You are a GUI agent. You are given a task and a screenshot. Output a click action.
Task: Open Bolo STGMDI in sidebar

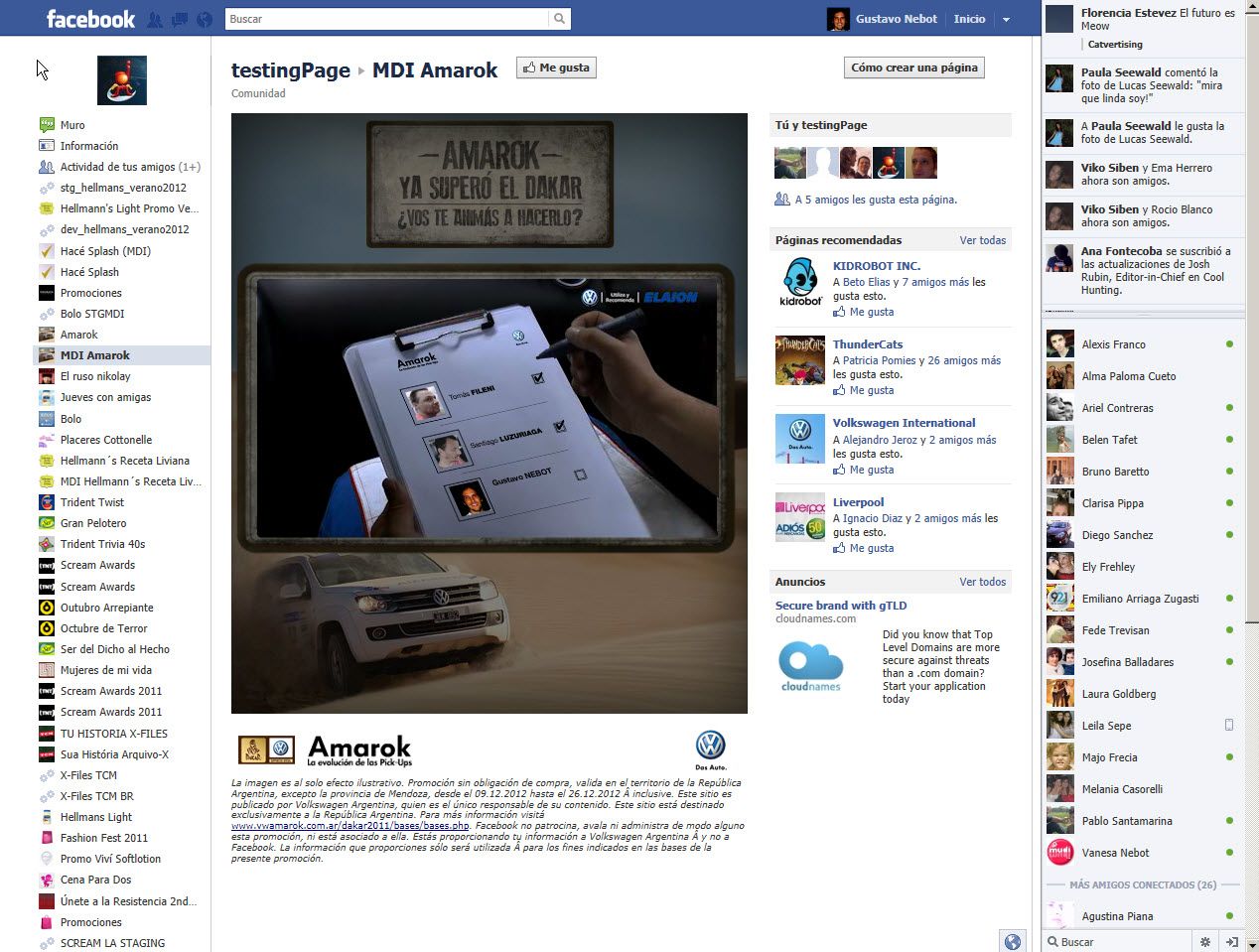point(92,314)
